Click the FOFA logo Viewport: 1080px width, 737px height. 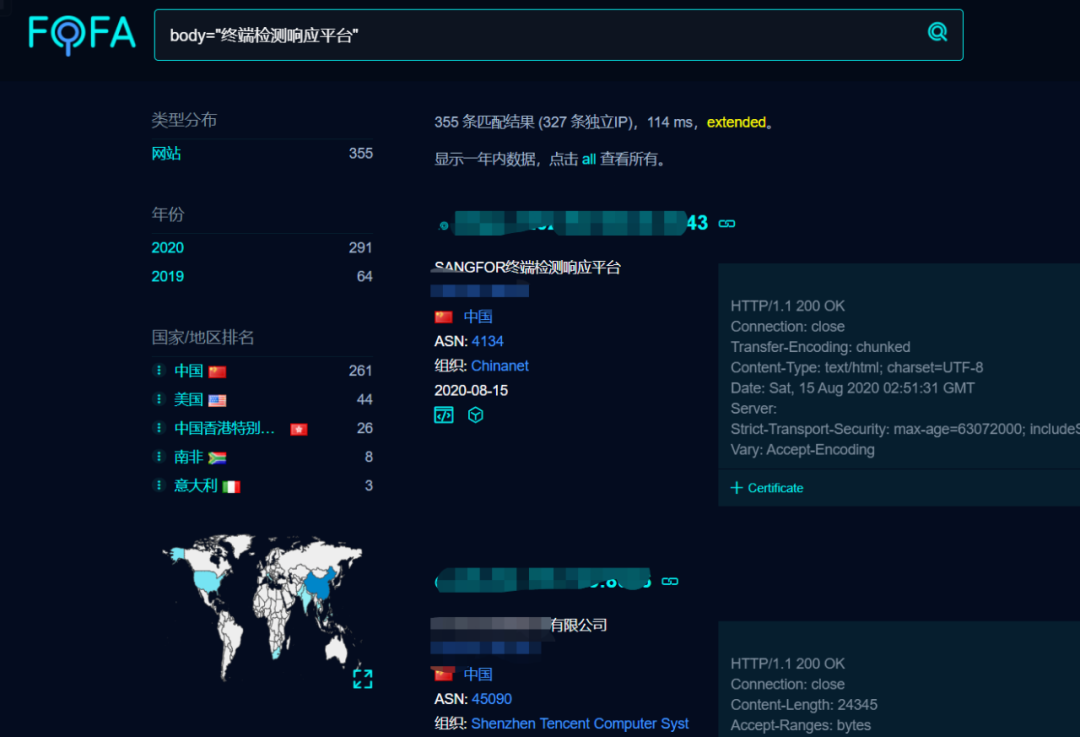[82, 34]
